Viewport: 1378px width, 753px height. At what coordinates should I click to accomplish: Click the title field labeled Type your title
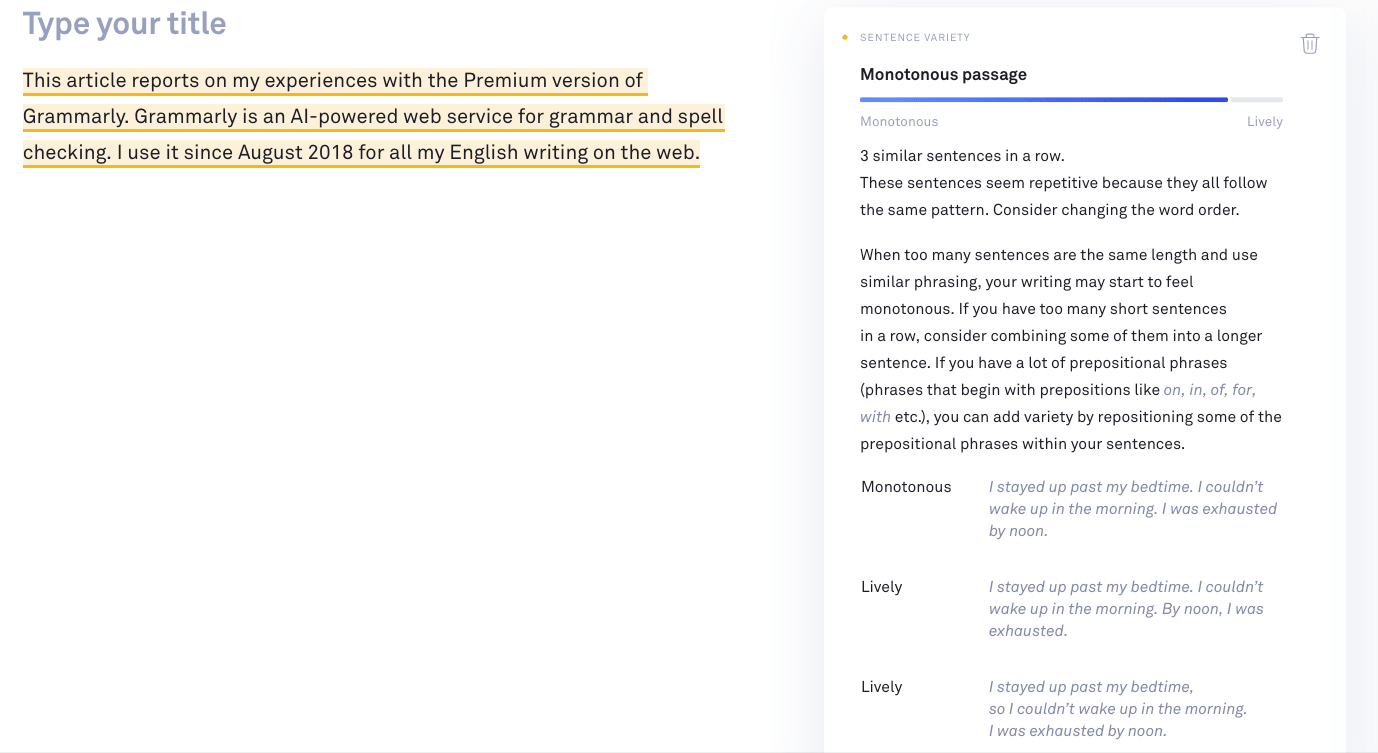(x=124, y=23)
